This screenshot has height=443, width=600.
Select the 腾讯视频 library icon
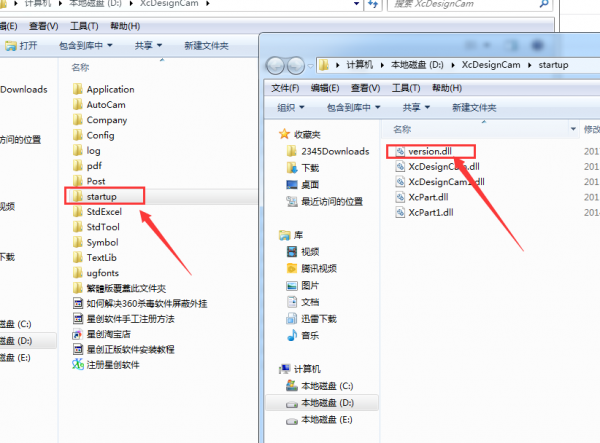pyautogui.click(x=292, y=269)
